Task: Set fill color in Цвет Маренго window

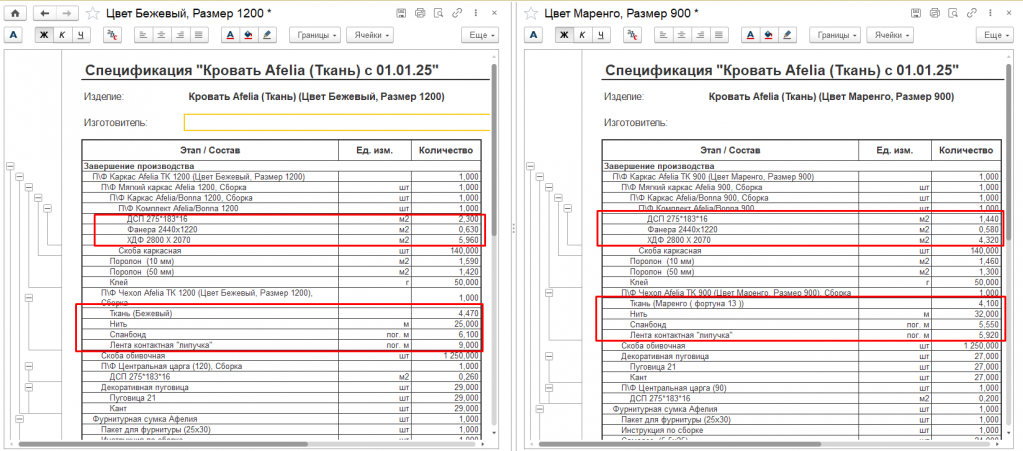Action: [769, 35]
